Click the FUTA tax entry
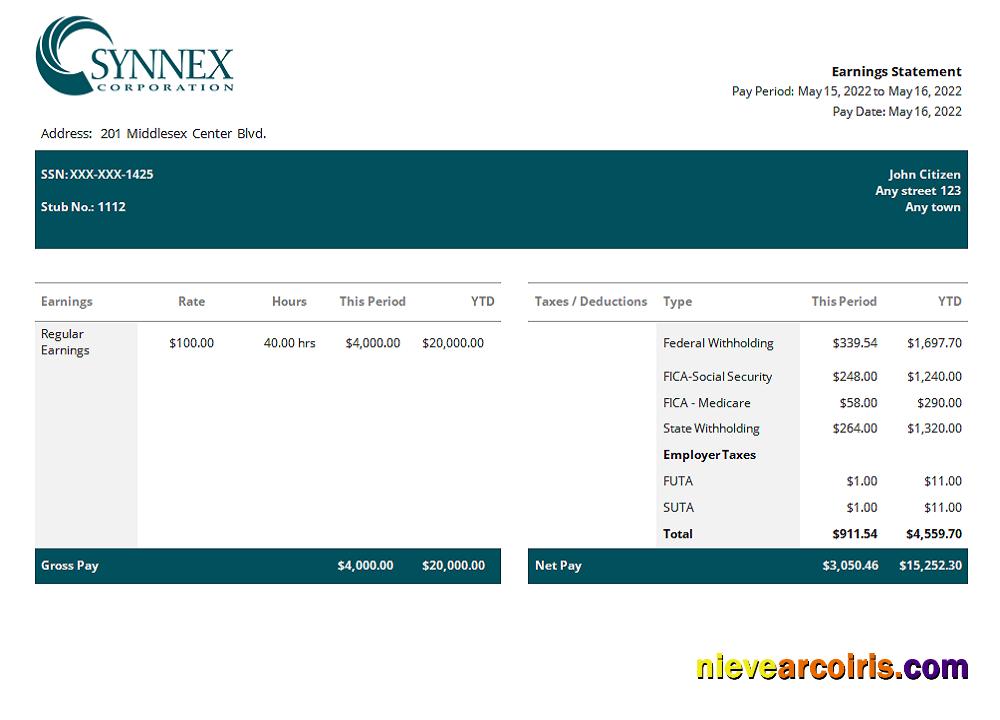The width and height of the screenshot is (1000, 720). coord(677,481)
